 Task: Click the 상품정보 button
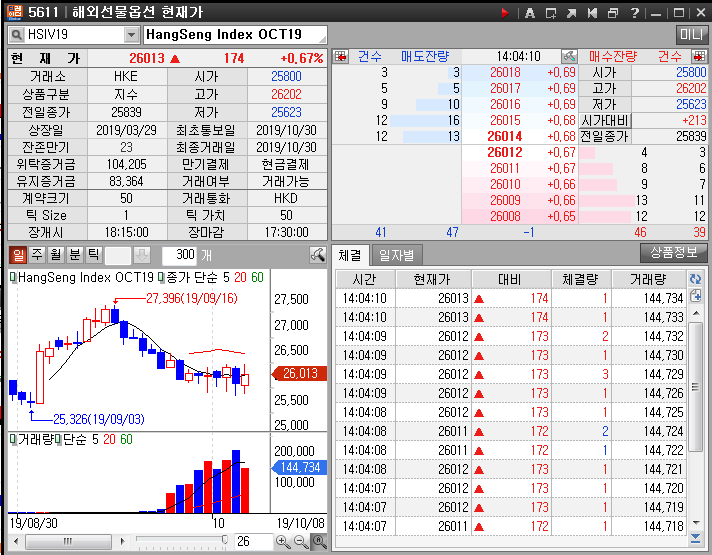click(674, 253)
